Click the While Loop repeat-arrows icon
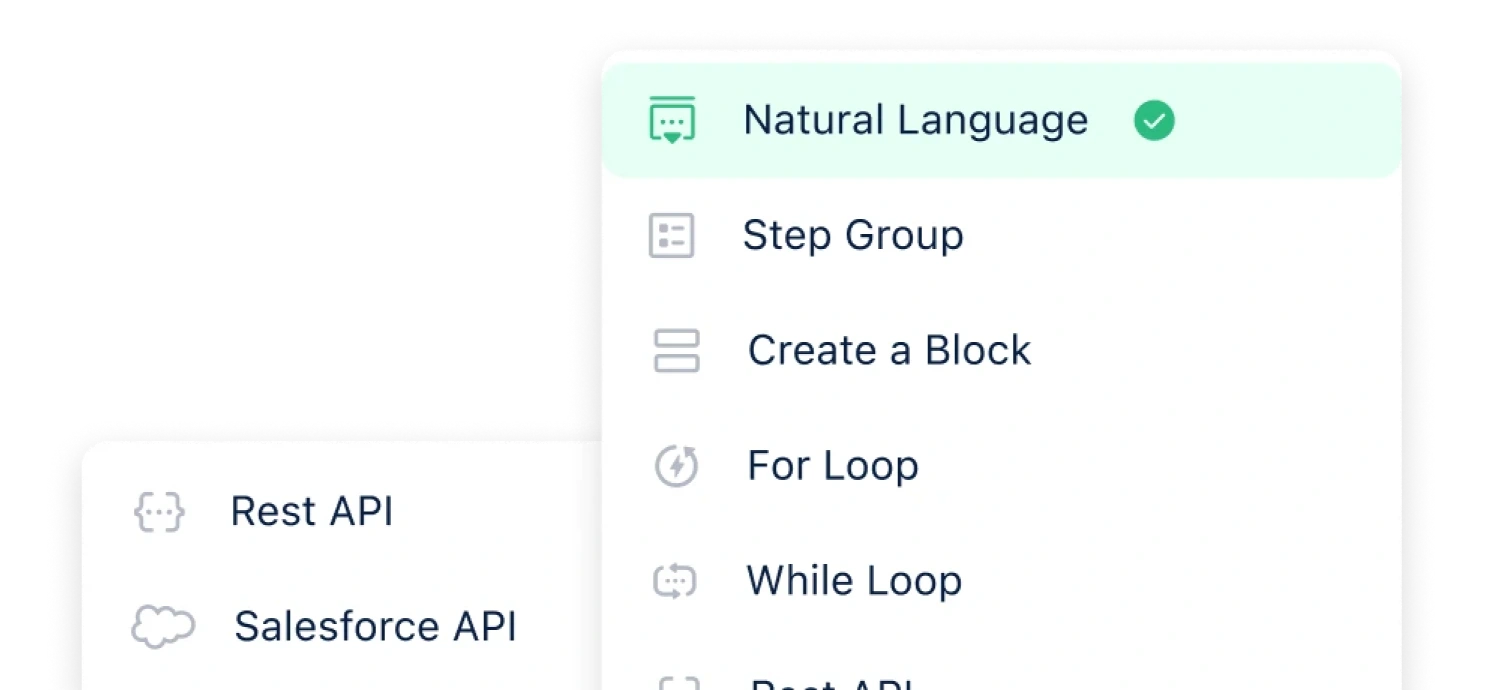 [675, 581]
